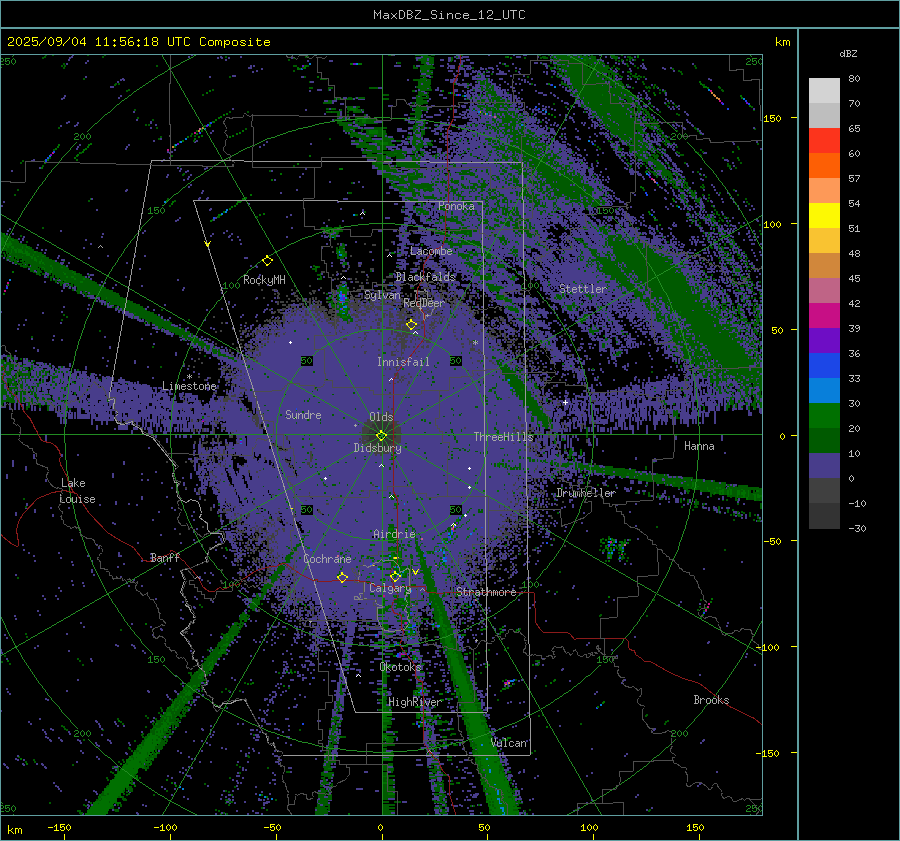Image resolution: width=900 pixels, height=841 pixels.
Task: Click the Airdrie city label
Action: tap(394, 534)
